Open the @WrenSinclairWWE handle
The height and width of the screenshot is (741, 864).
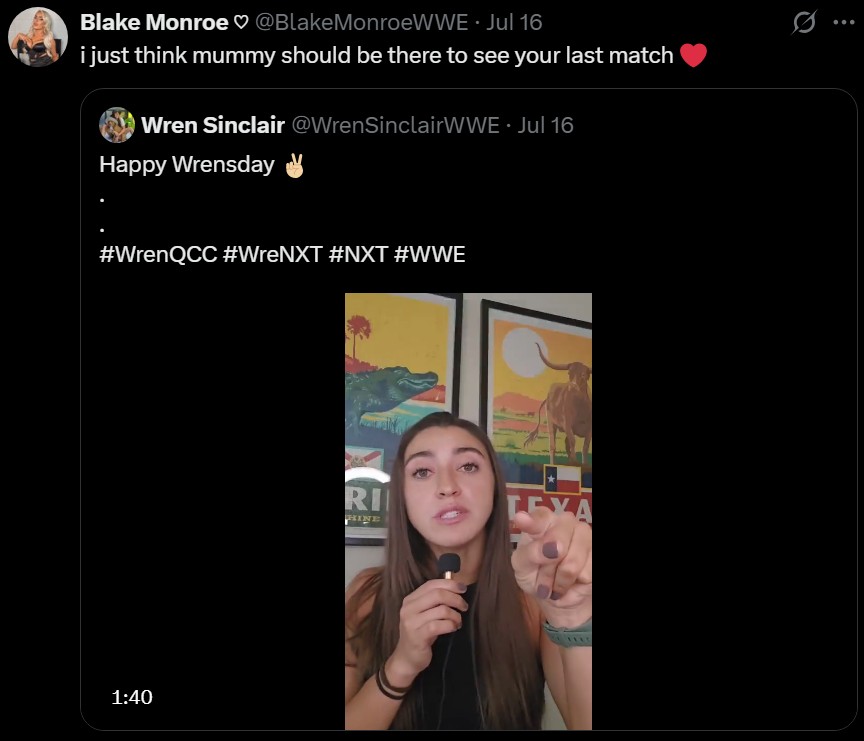pos(395,125)
